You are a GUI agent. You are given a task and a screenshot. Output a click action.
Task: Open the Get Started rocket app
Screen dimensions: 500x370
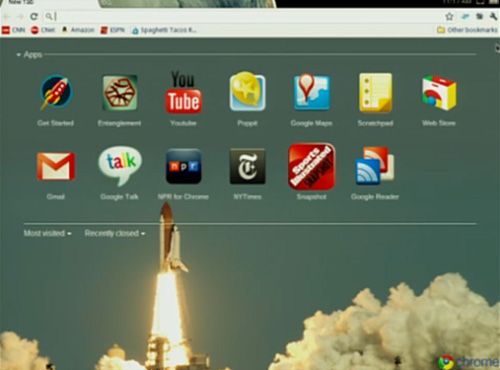[56, 92]
